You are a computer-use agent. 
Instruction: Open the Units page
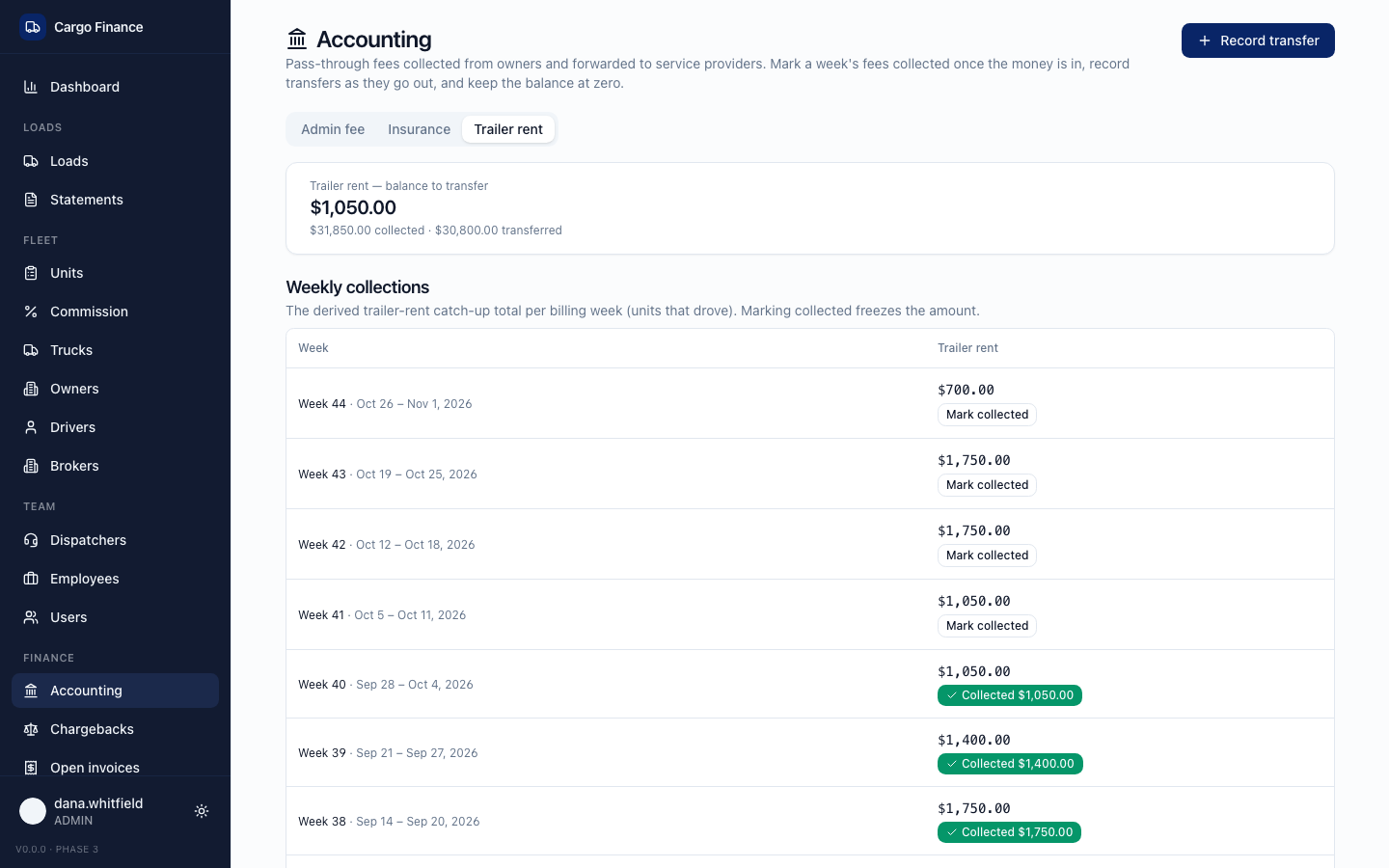pyautogui.click(x=115, y=273)
